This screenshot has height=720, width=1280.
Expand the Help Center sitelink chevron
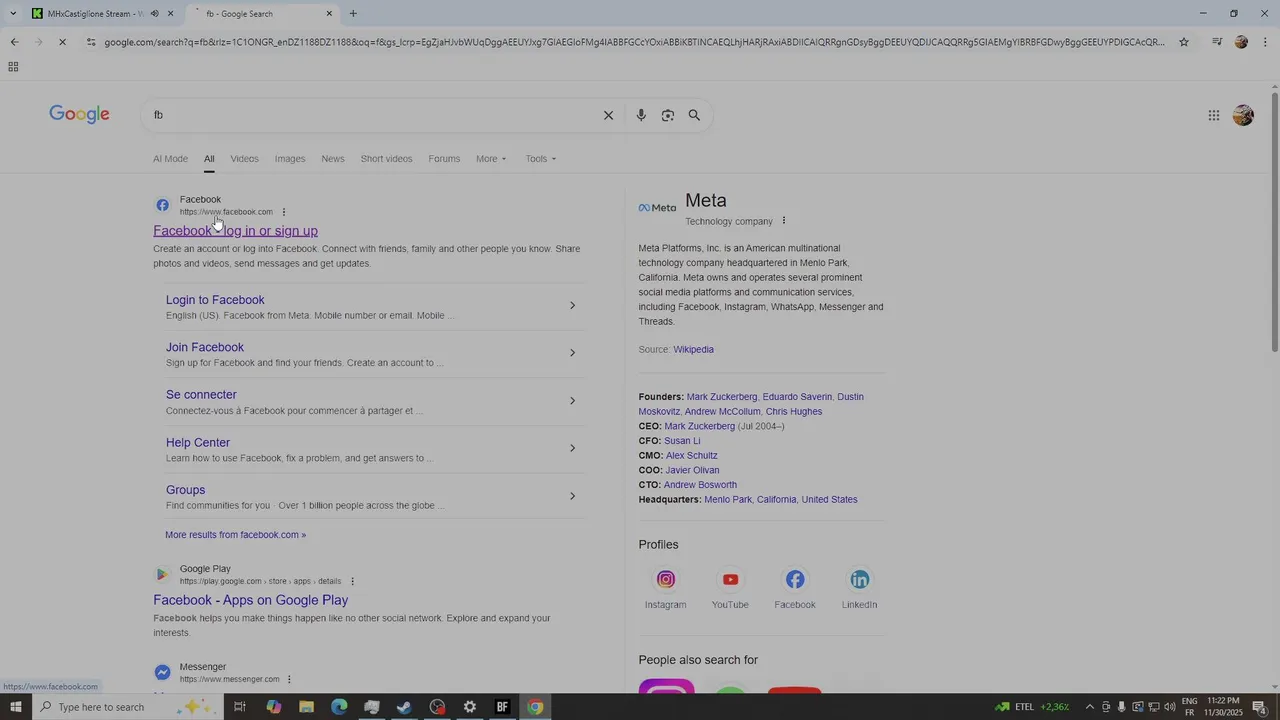pyautogui.click(x=572, y=448)
